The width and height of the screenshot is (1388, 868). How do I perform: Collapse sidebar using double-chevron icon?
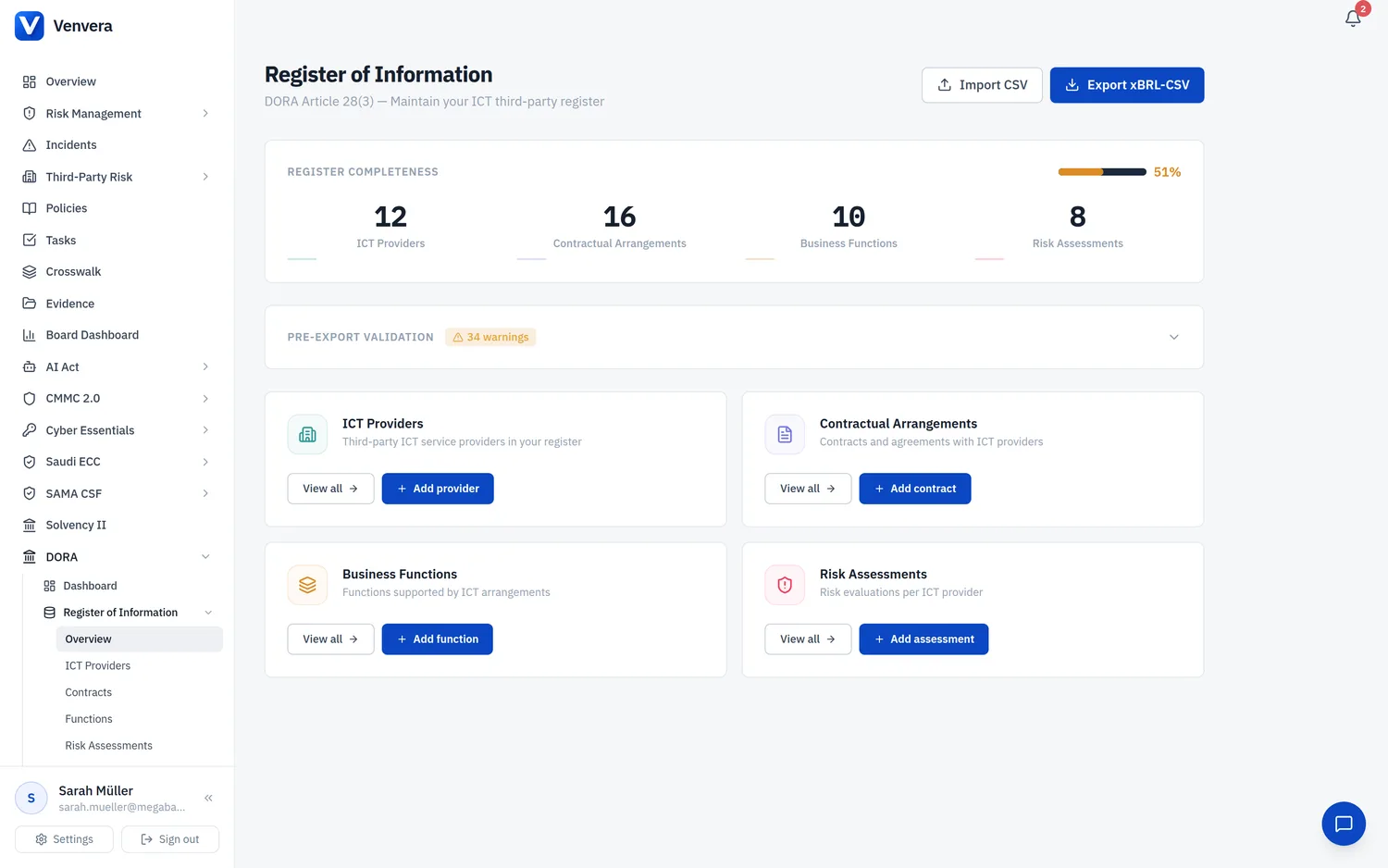pyautogui.click(x=208, y=798)
